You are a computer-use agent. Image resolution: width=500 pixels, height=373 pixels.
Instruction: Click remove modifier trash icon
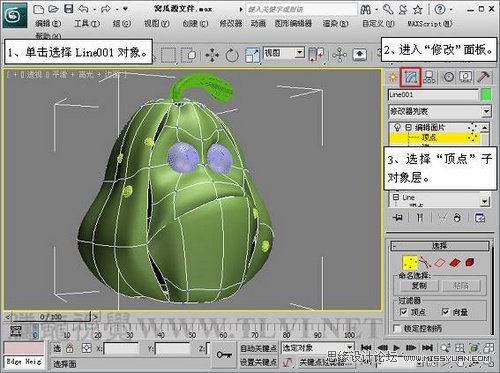click(457, 218)
